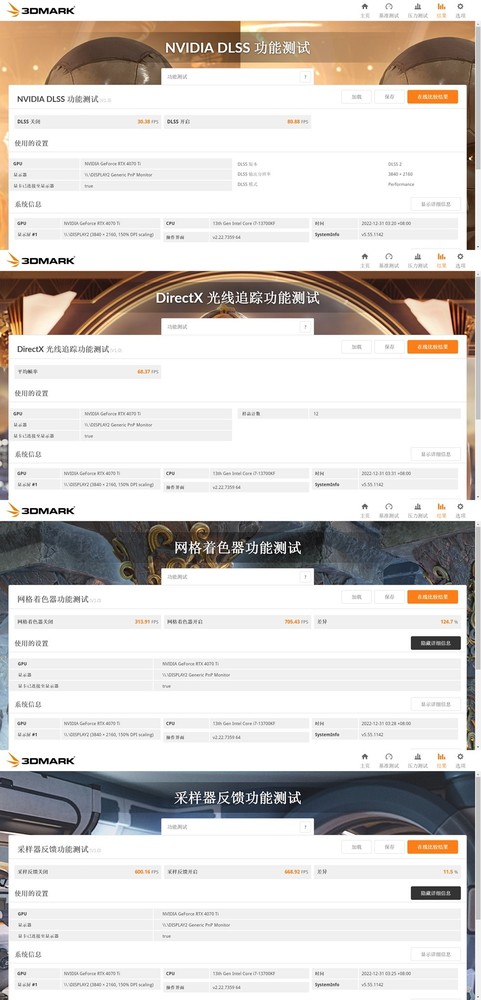Open Home icon in the DLSS test window

point(365,9)
